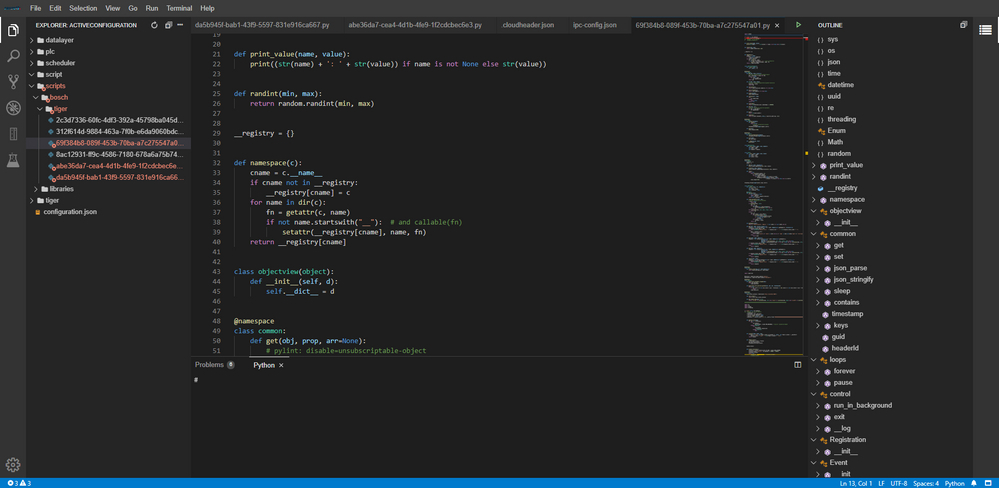Collapse all items in Outline panel

(x=964, y=24)
